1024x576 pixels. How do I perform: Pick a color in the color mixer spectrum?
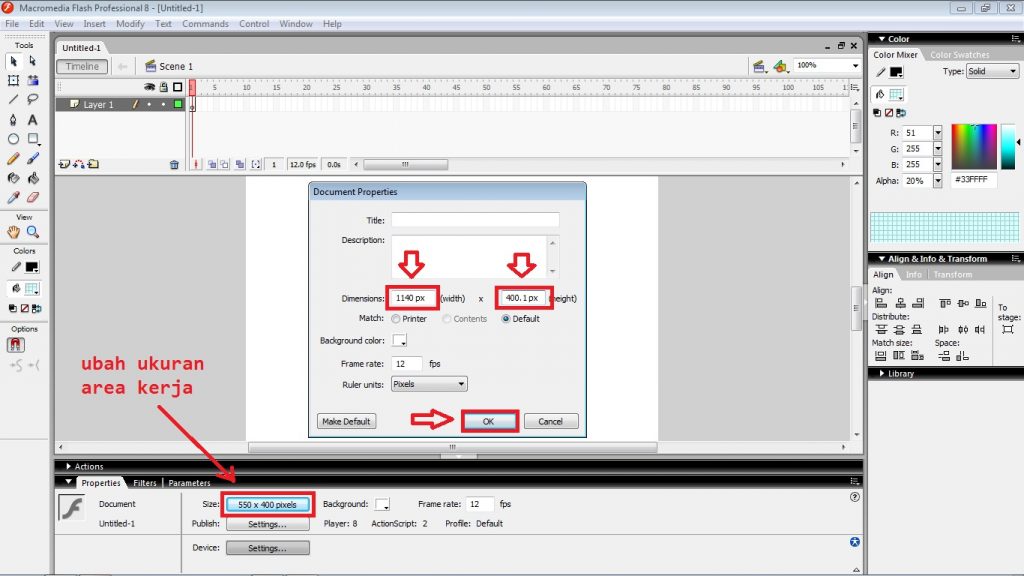(973, 147)
